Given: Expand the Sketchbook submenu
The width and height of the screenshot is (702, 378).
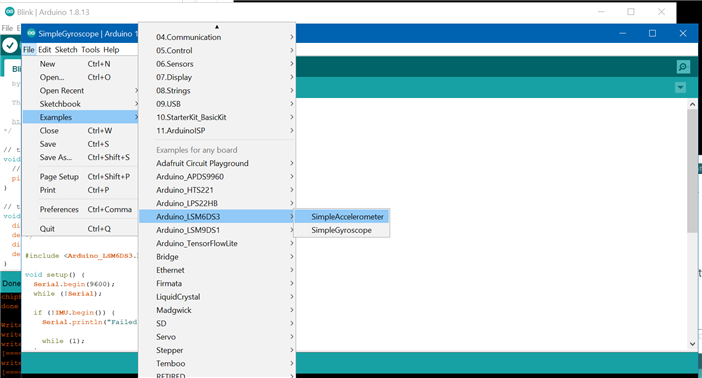Looking at the screenshot, I should (81, 104).
